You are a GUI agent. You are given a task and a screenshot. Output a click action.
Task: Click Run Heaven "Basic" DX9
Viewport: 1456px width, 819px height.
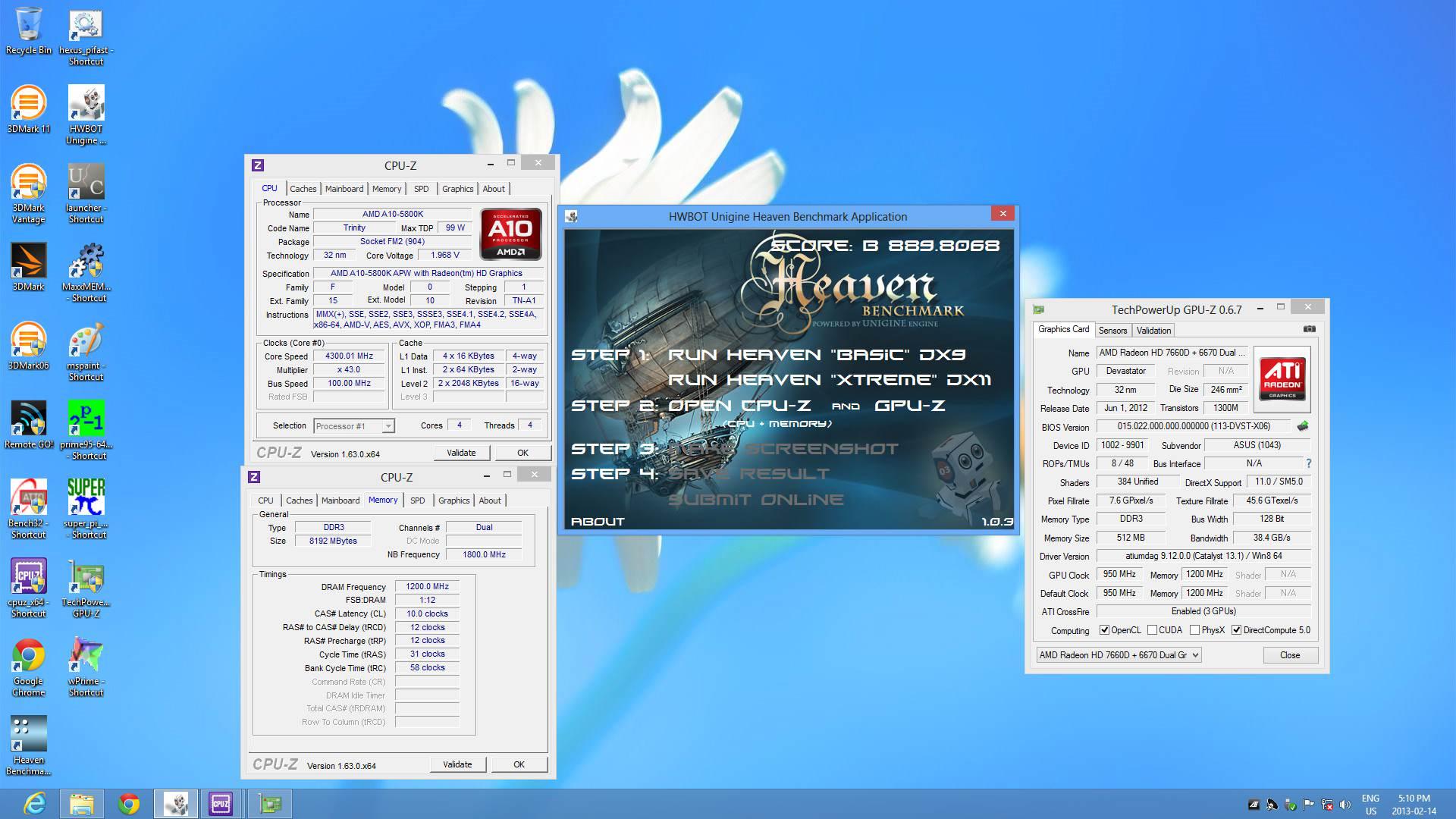pyautogui.click(x=816, y=355)
